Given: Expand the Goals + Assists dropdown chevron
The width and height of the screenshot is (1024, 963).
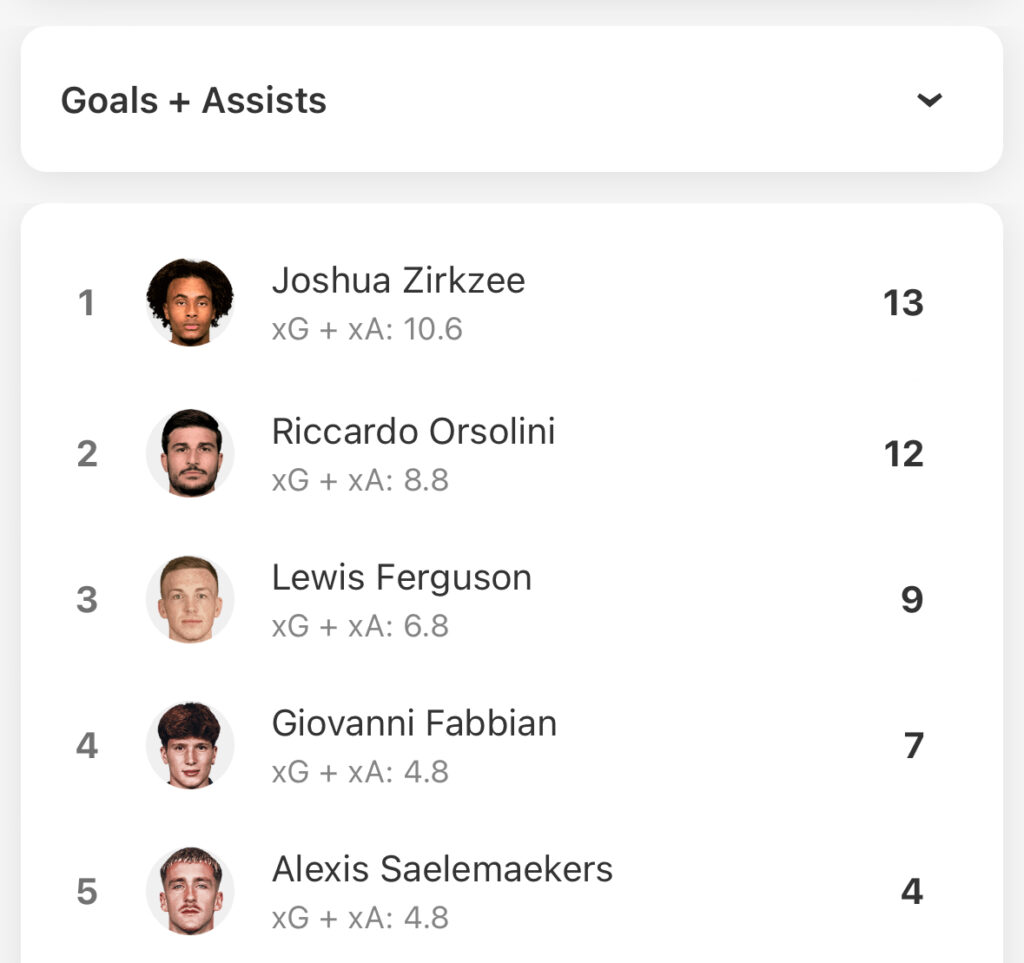Looking at the screenshot, I should point(929,100).
